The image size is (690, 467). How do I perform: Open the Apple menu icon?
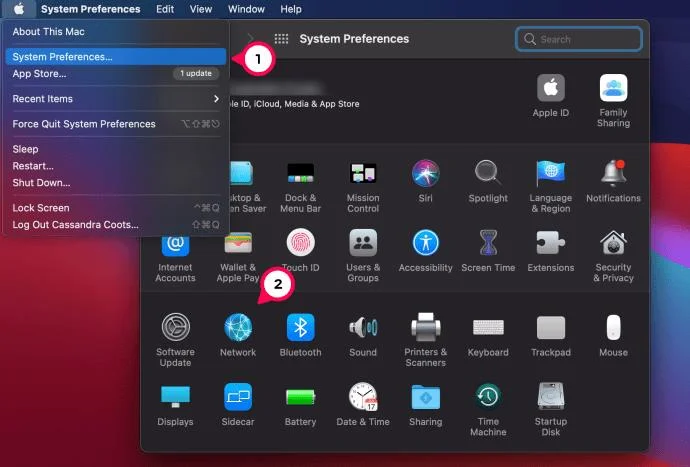click(18, 9)
